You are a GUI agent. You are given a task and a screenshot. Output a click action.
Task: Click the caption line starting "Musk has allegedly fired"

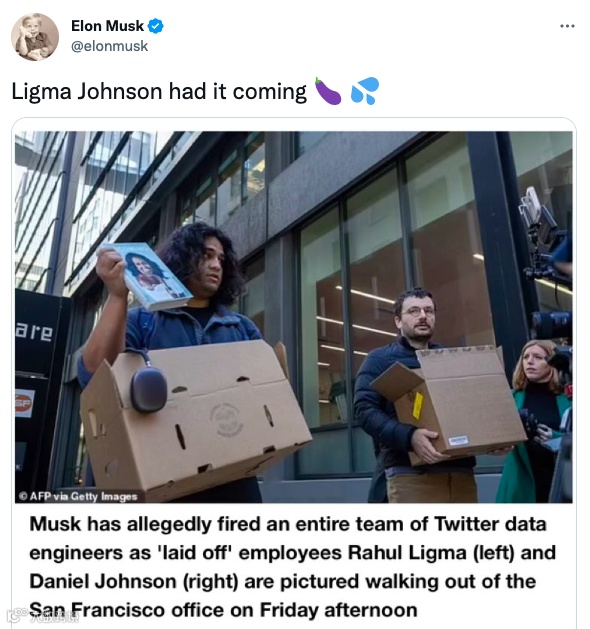288,524
